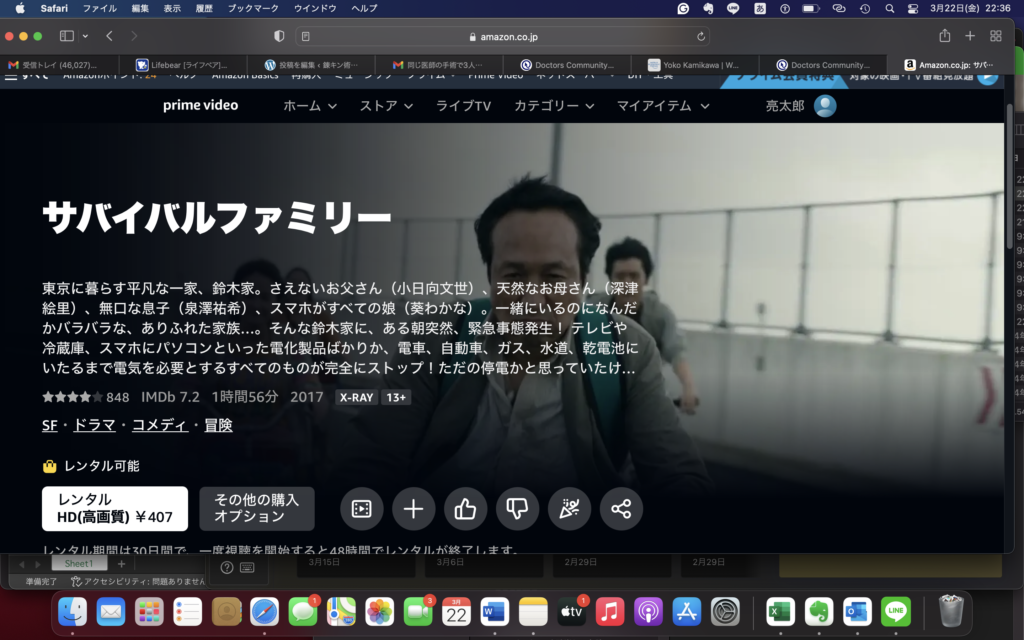Toggle thumbs down rating
The image size is (1024, 640).
coord(517,509)
